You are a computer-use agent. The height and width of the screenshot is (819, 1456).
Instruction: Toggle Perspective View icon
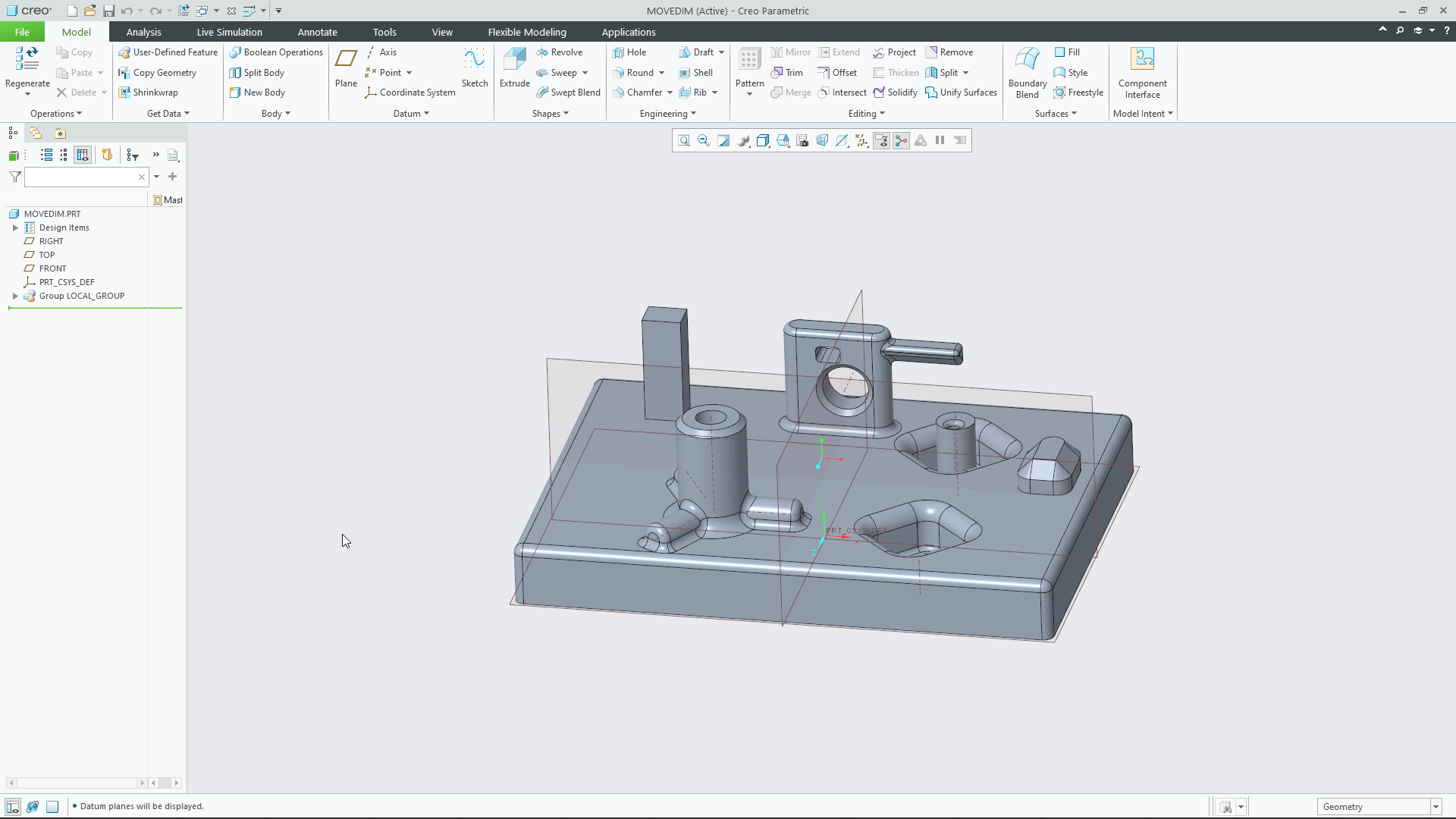point(822,140)
